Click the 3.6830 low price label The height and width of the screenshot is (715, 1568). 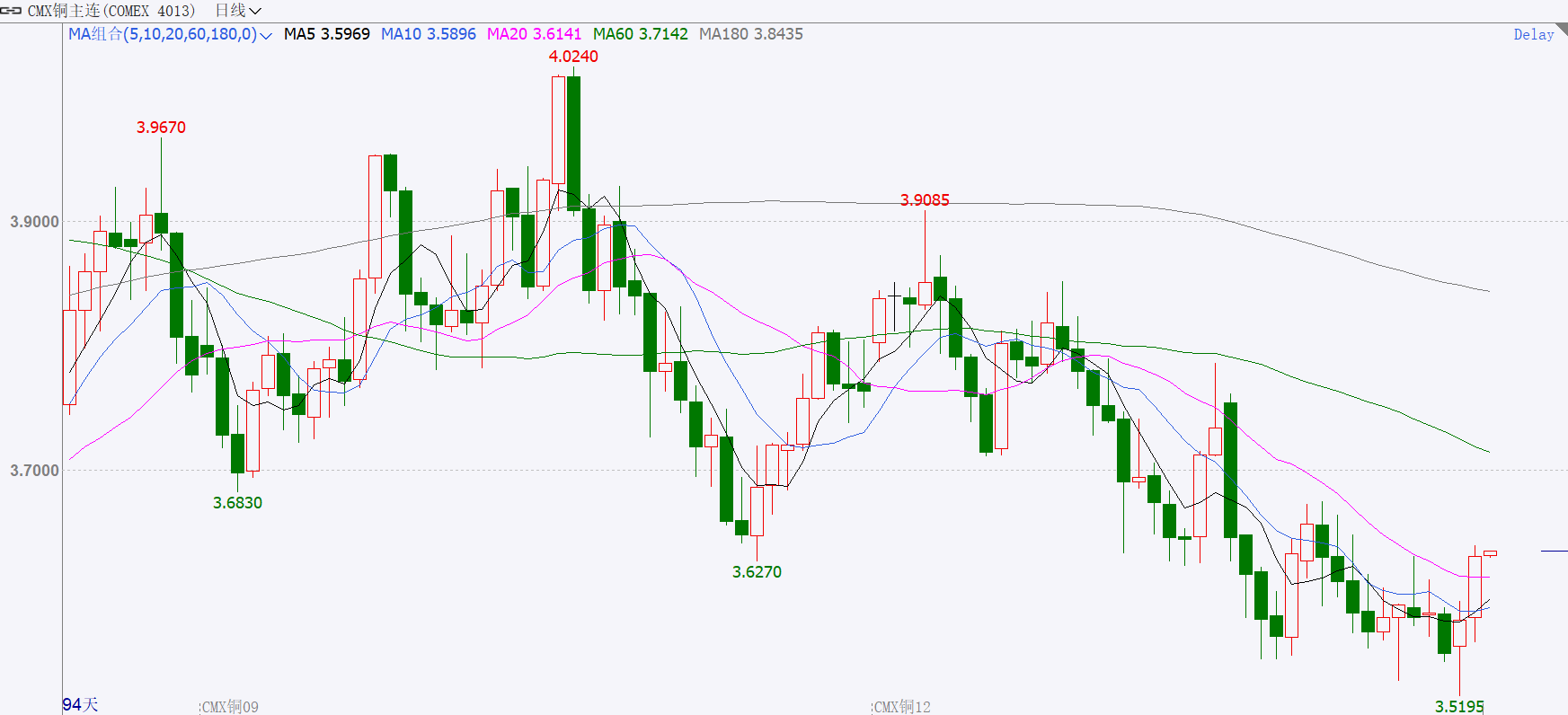click(237, 503)
